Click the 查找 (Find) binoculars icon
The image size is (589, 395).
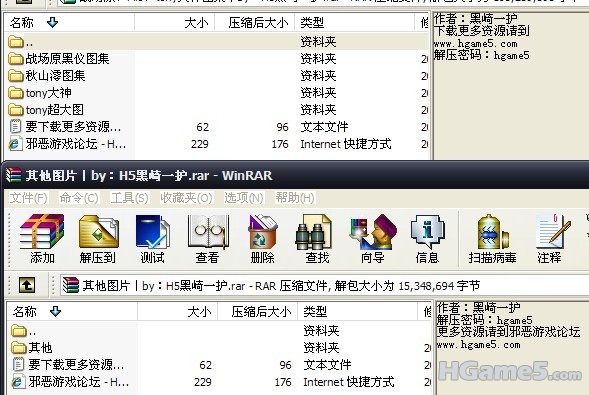pyautogui.click(x=314, y=232)
